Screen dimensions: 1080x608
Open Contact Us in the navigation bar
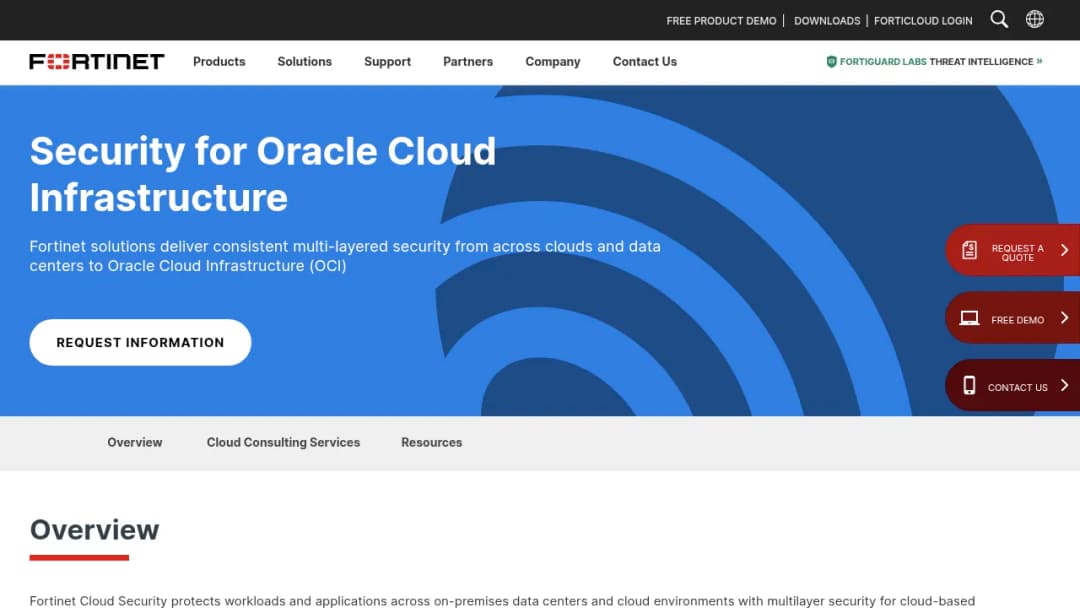pos(645,61)
